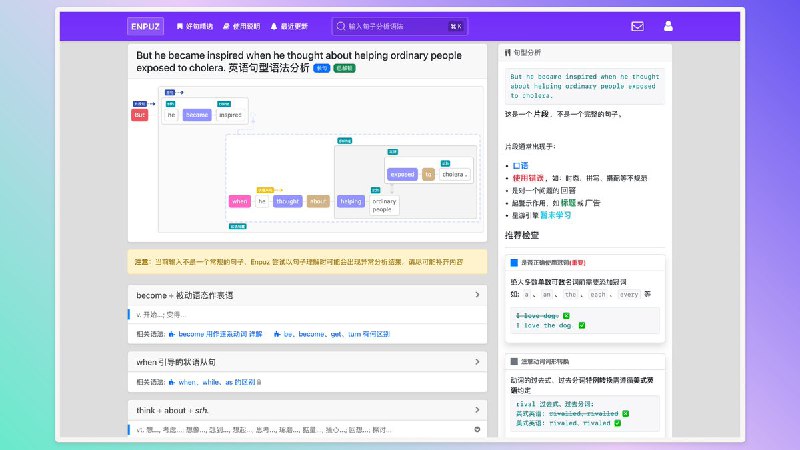Select the tan 'to' preposition block

point(428,174)
